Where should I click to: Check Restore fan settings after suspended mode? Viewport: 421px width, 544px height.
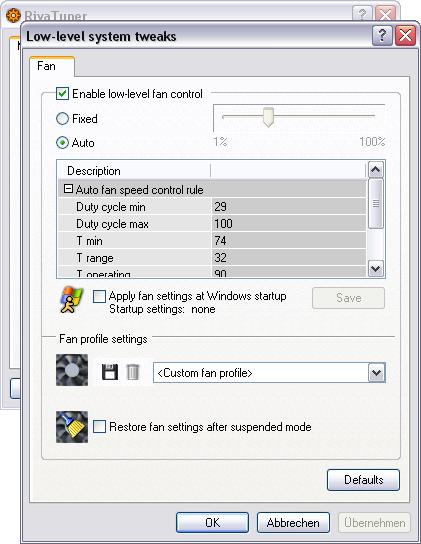coord(99,427)
